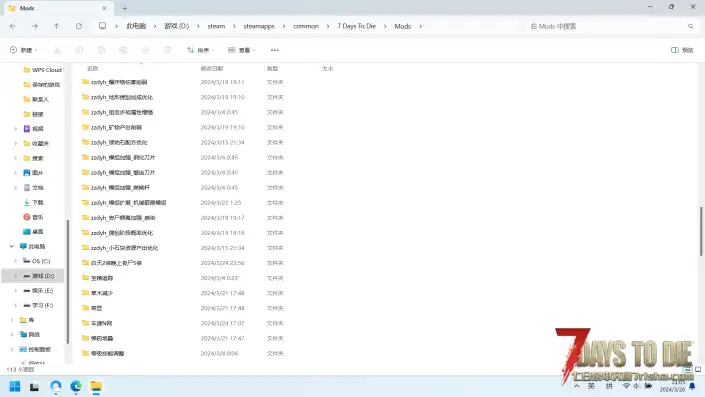Screen dimensions: 705x397
Task: Sort by the 名称 name column header
Action: (x=92, y=69)
